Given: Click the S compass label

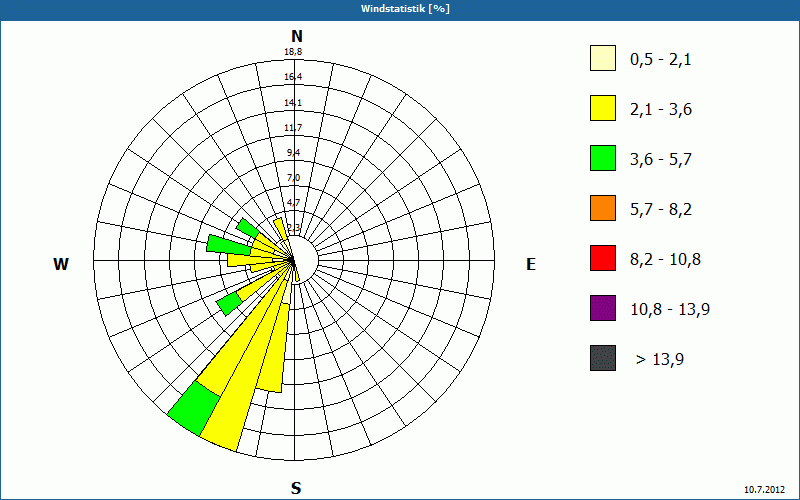Looking at the screenshot, I should click(x=296, y=488).
